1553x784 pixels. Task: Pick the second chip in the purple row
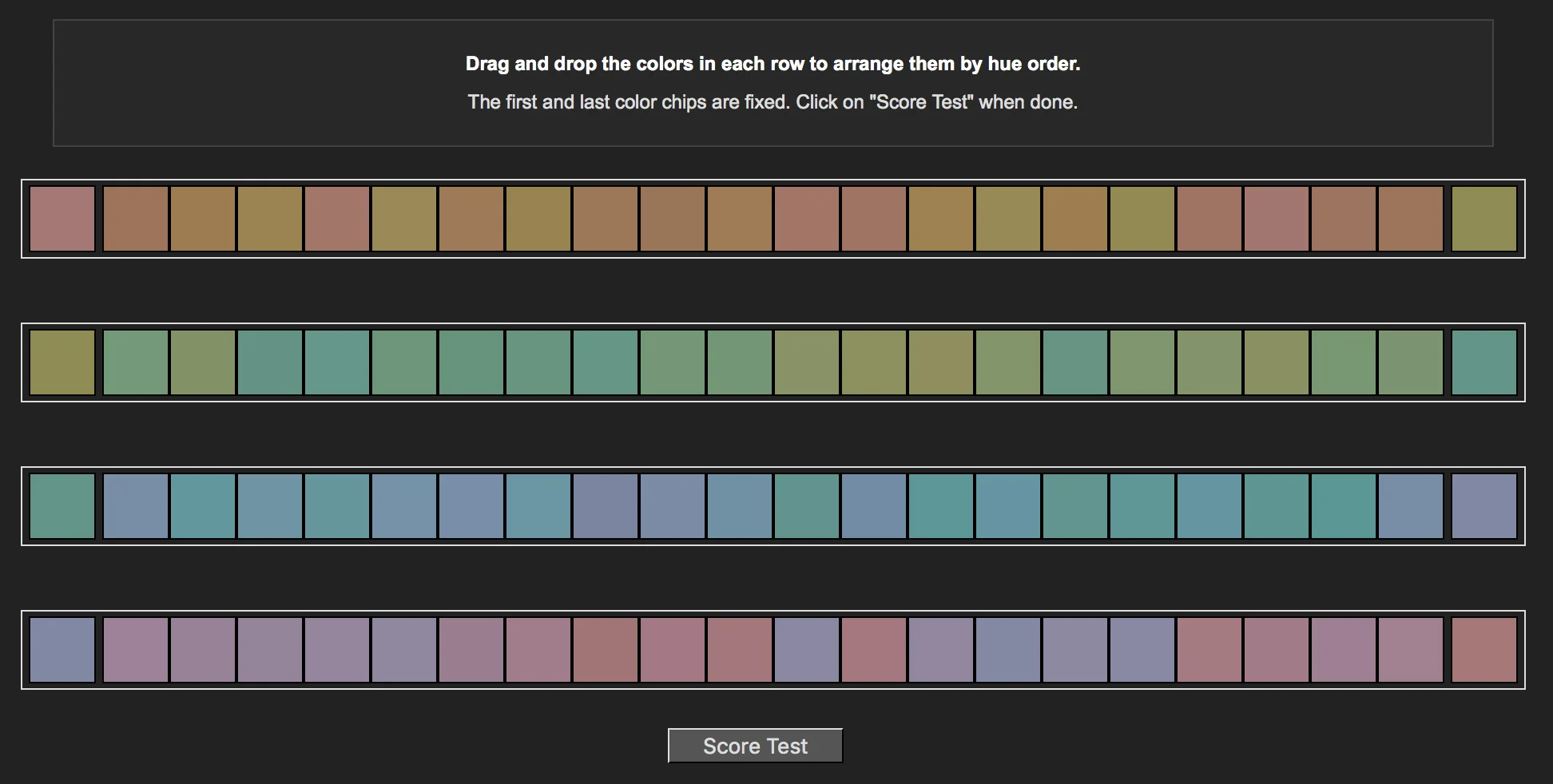136,650
